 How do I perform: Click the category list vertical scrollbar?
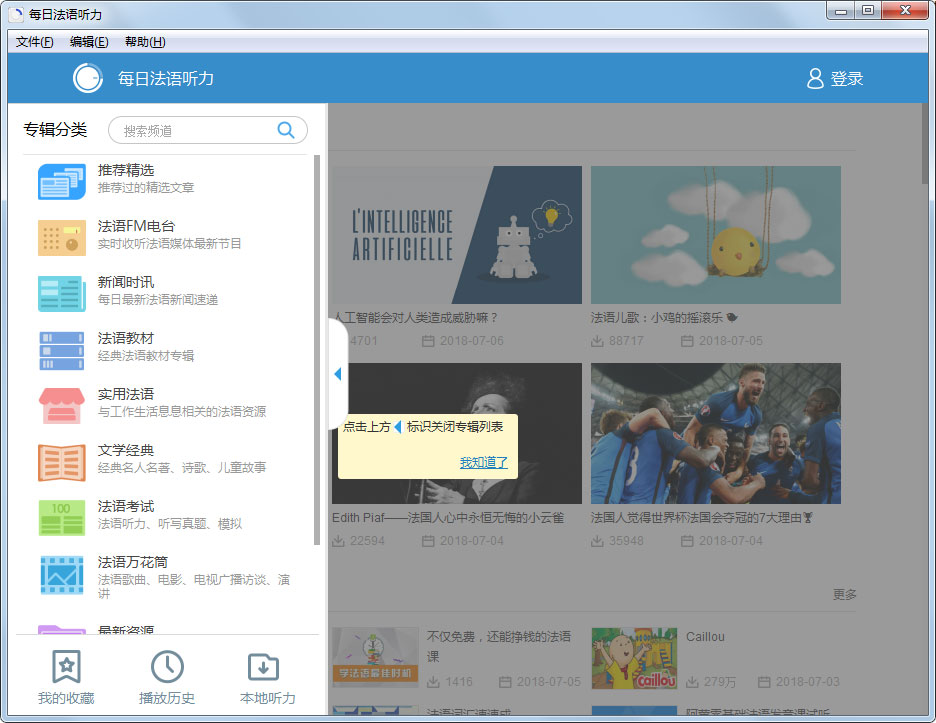(x=317, y=350)
